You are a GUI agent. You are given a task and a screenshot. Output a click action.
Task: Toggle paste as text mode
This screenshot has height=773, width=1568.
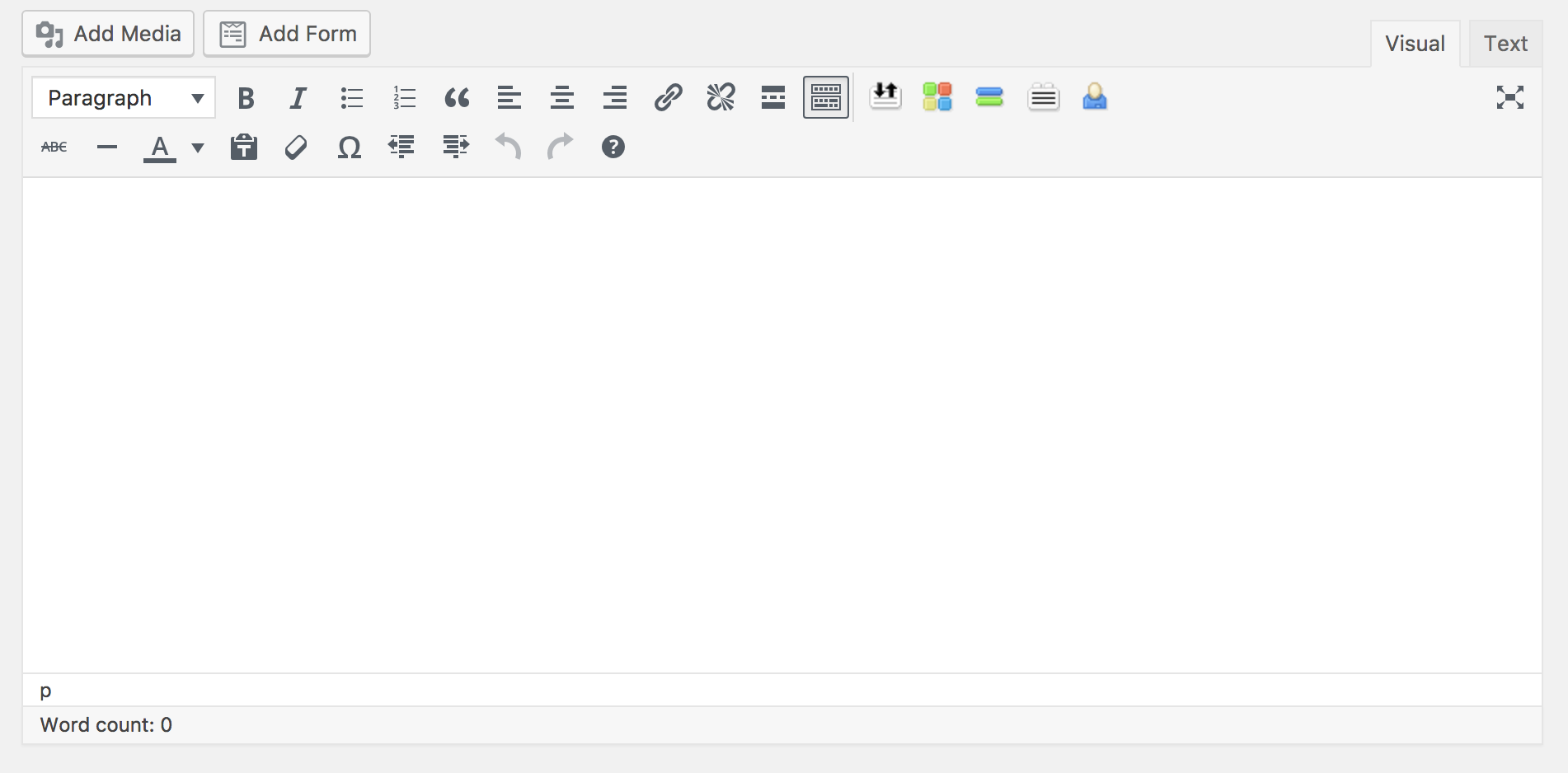coord(244,148)
